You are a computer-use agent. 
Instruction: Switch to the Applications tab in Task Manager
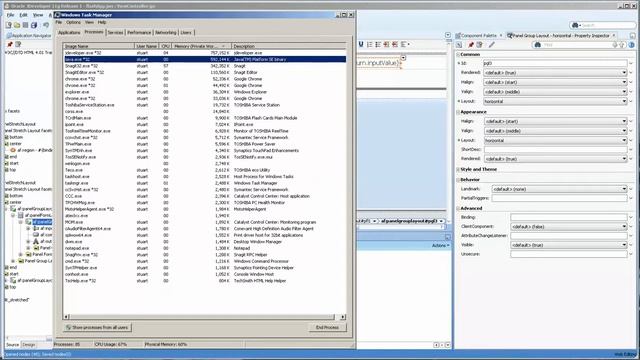(x=69, y=33)
